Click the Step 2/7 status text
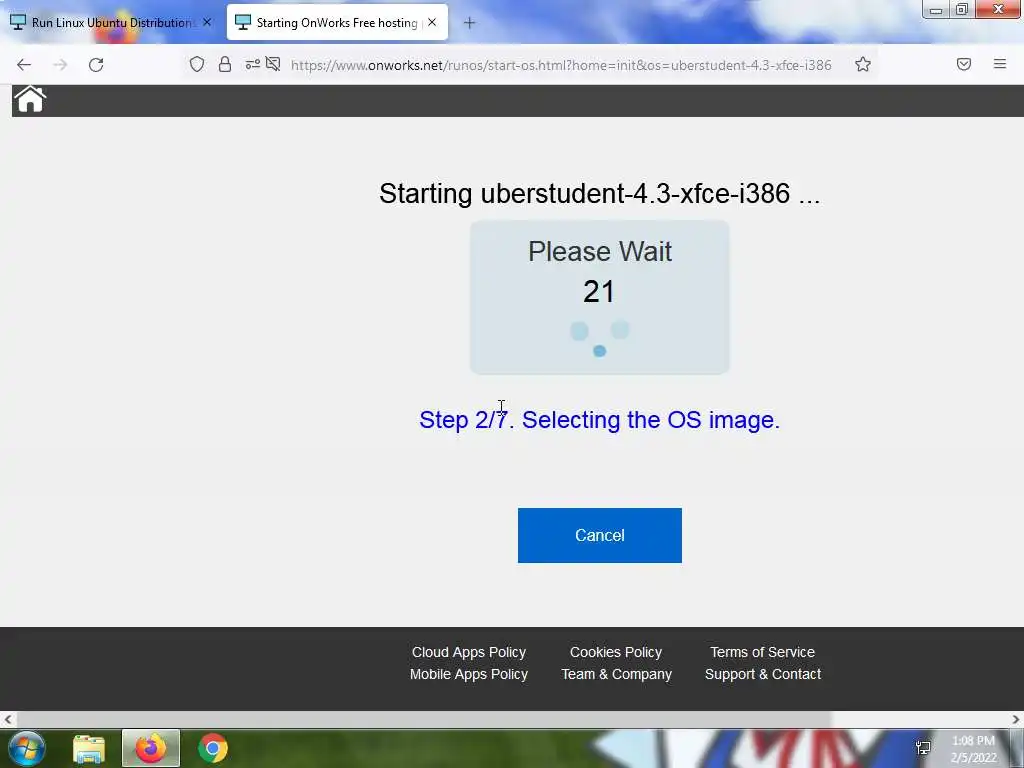Image resolution: width=1024 pixels, height=768 pixels. coord(600,419)
